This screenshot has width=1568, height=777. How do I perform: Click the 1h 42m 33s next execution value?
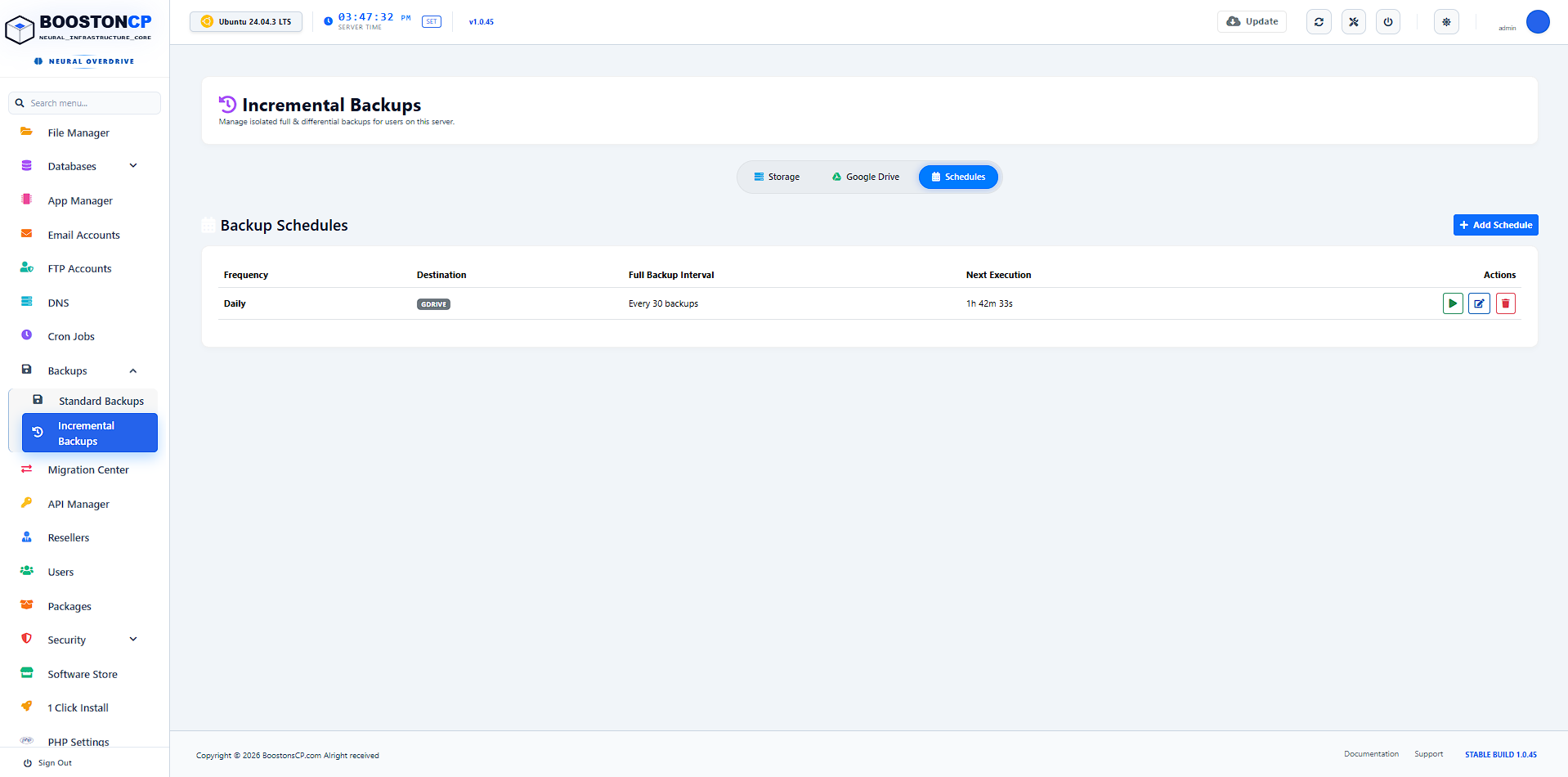989,303
